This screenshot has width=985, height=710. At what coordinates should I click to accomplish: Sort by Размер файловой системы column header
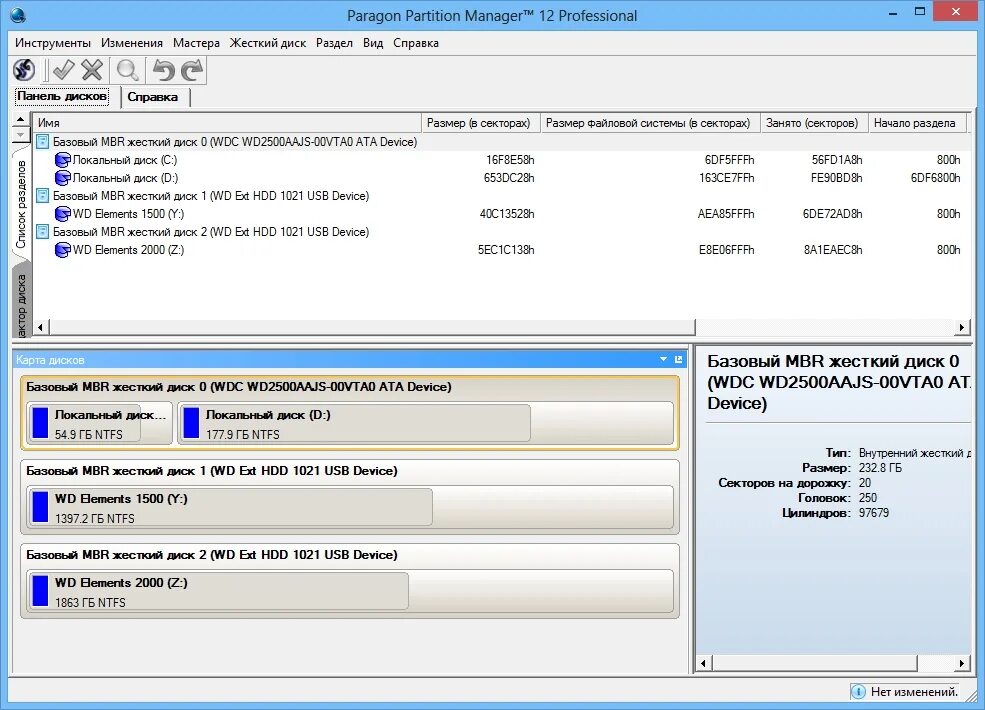coord(651,123)
